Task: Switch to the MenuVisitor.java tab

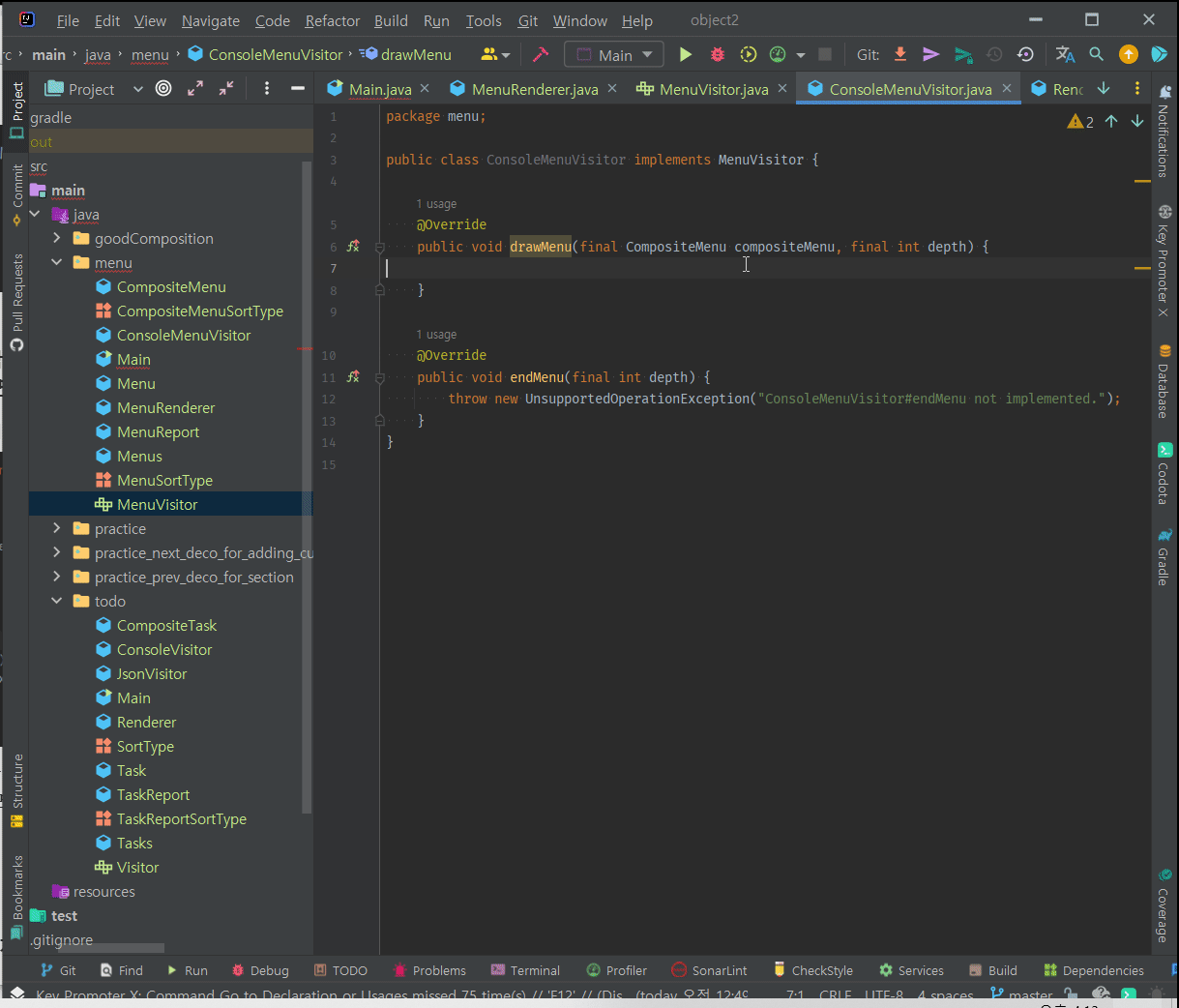Action: tap(713, 89)
